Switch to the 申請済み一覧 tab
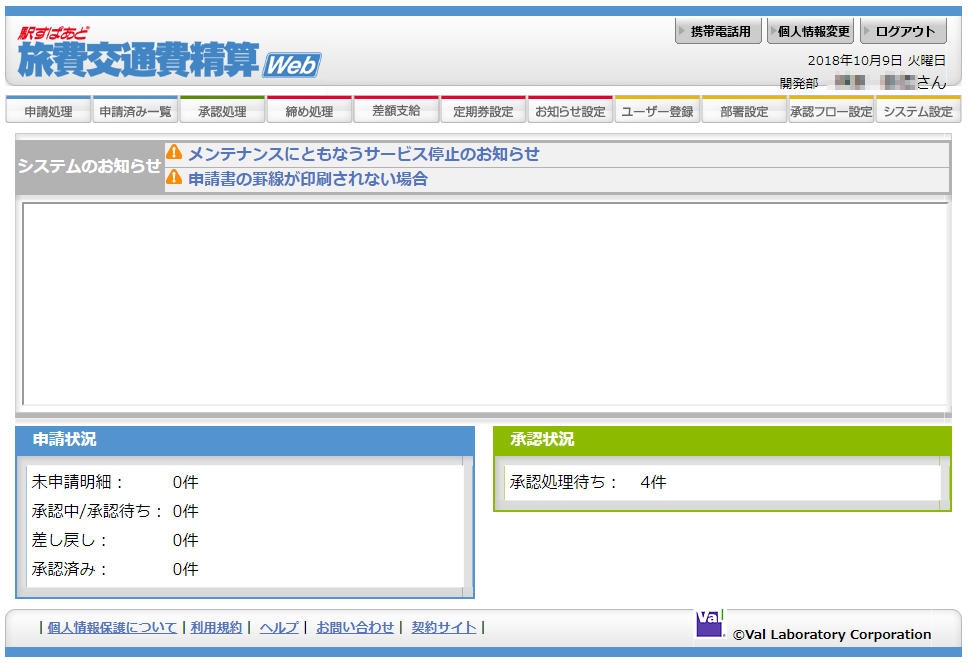970x663 pixels. (135, 111)
